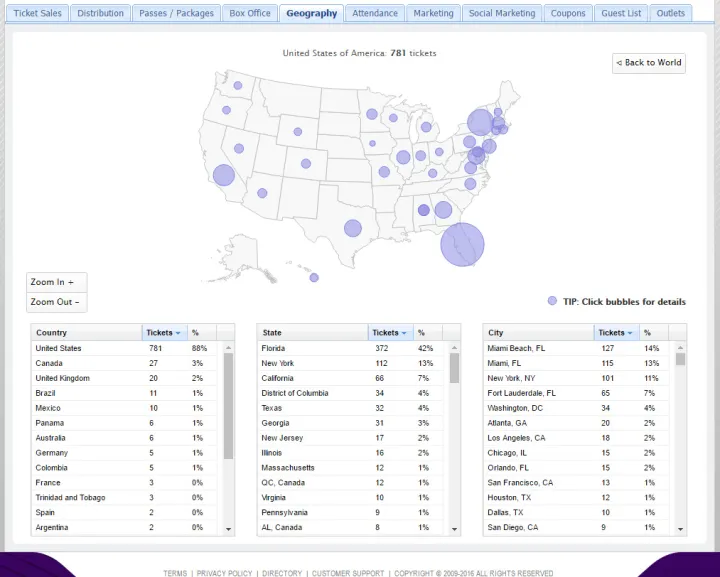Viewport: 720px width, 577px height.
Task: Switch to the Coupons tab
Action: 568,13
